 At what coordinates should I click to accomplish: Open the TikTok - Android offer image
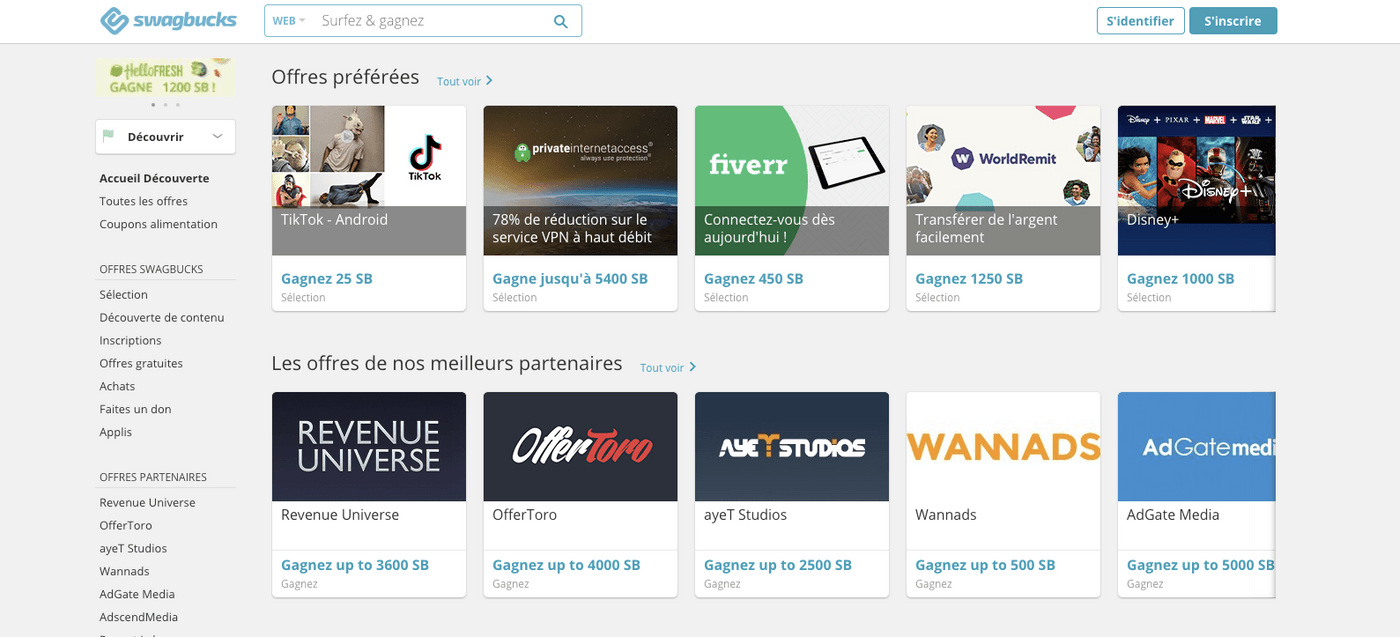click(369, 180)
